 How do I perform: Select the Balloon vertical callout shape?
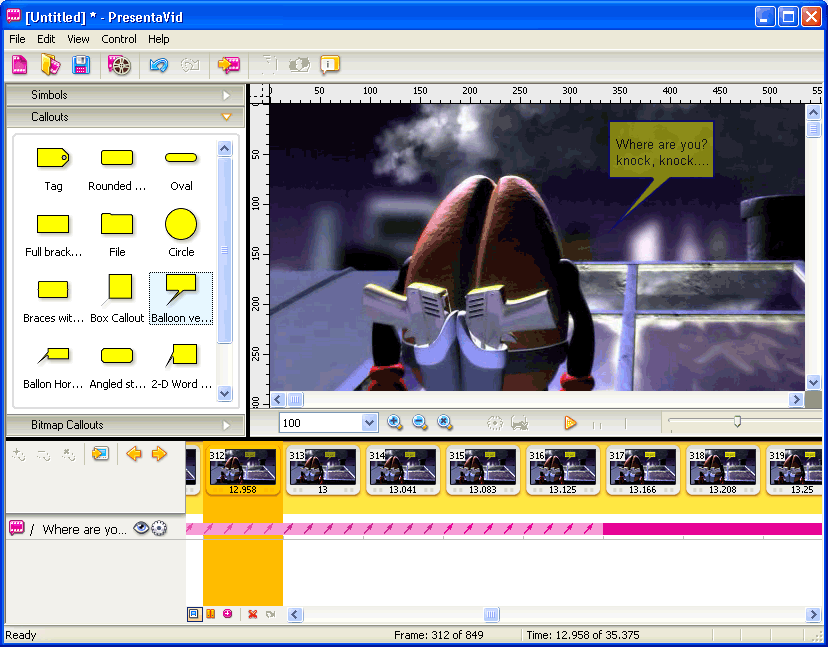[x=181, y=299]
